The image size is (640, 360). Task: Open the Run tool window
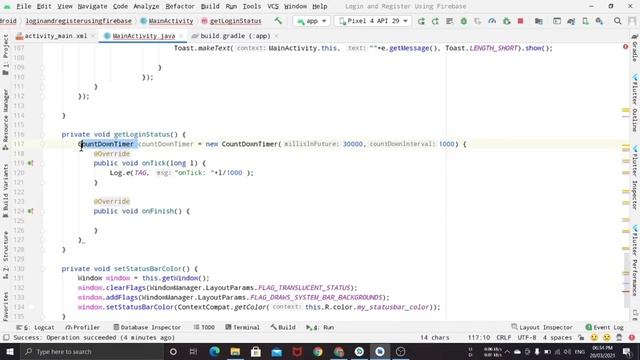click(320, 327)
